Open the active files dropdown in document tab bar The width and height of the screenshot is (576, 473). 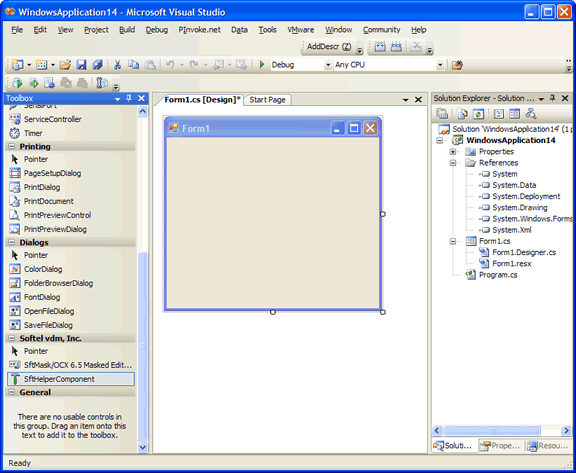[406, 100]
